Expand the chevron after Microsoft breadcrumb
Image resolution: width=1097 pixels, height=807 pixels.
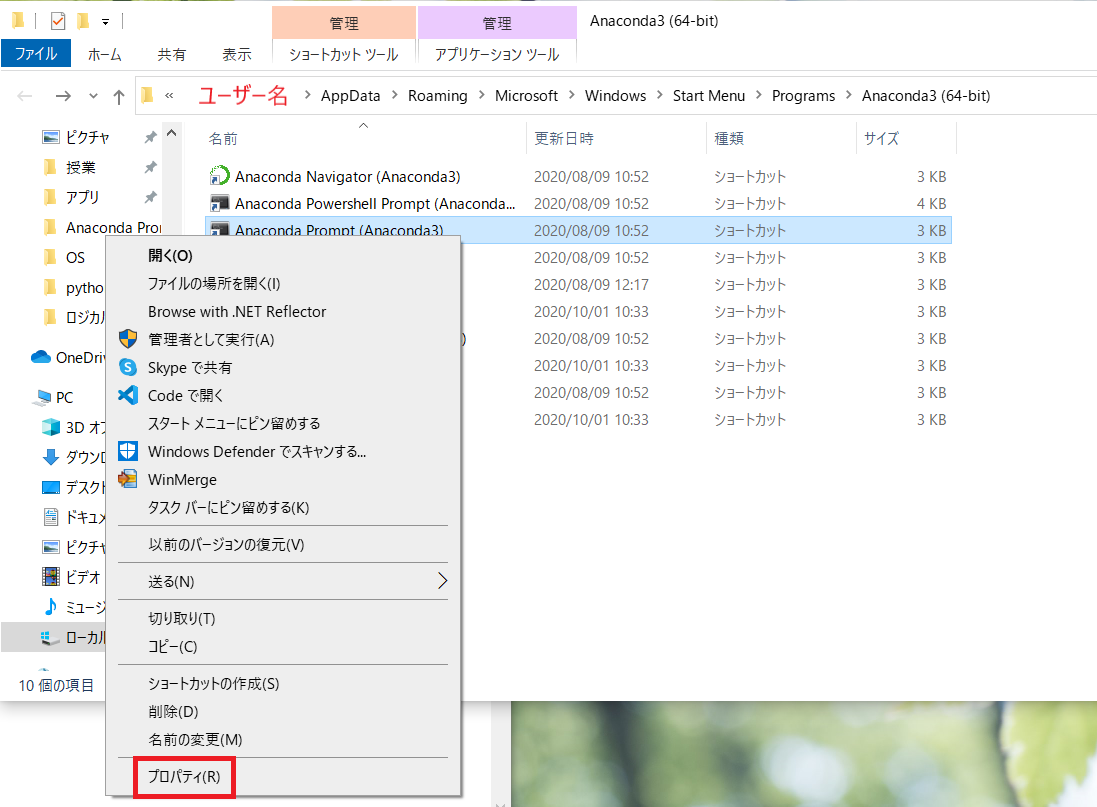coord(572,95)
